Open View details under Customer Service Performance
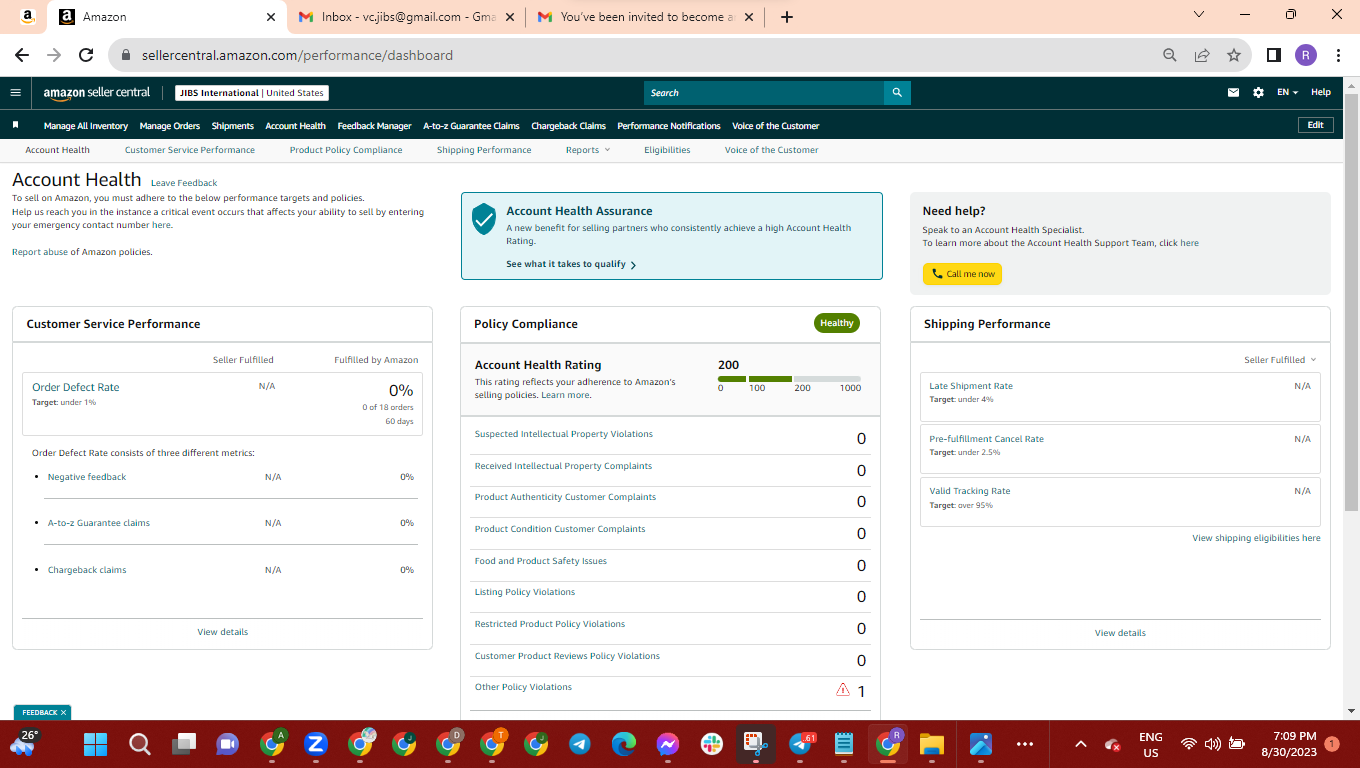The height and width of the screenshot is (768, 1360). 223,632
